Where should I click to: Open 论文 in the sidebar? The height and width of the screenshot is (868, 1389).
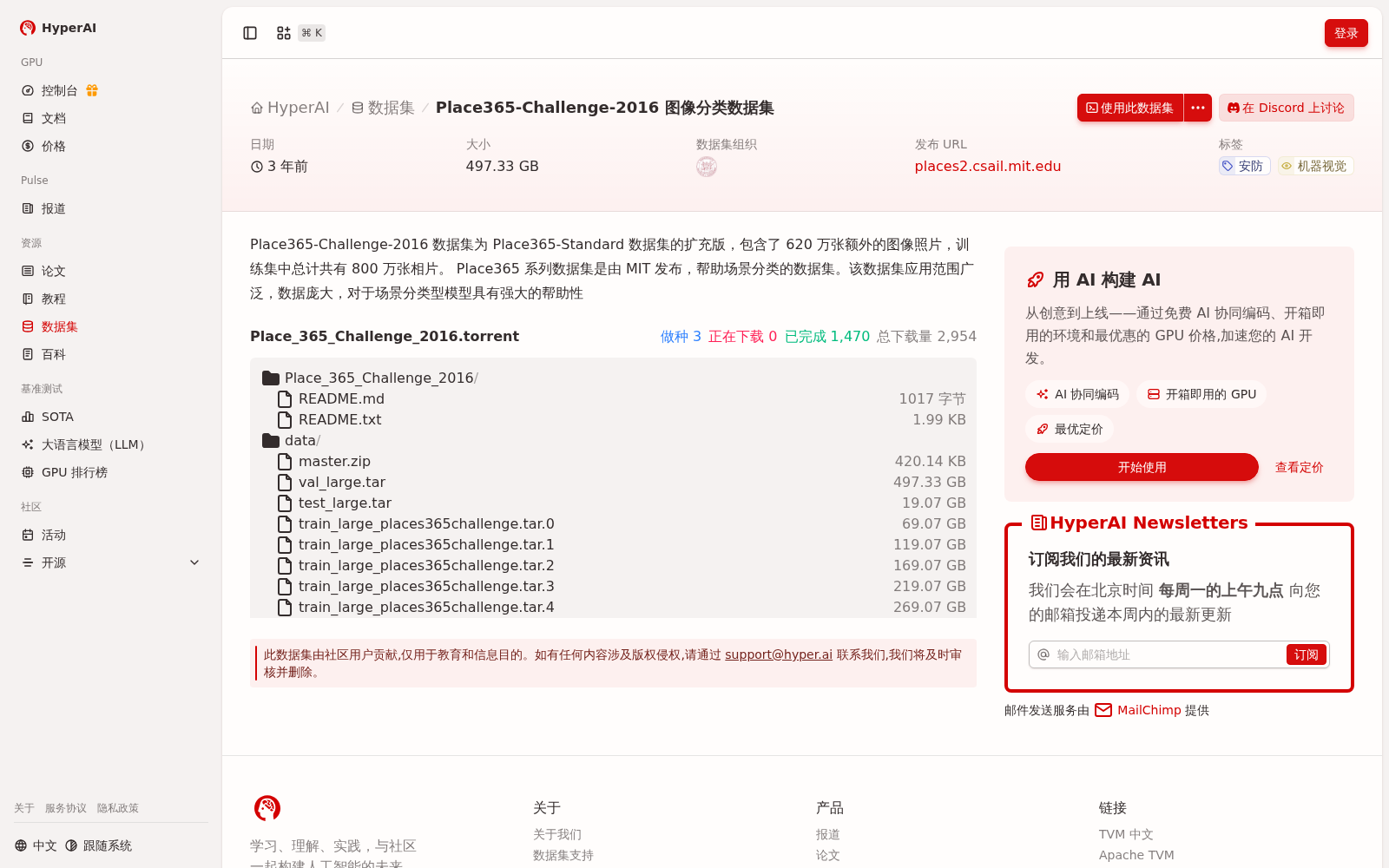[x=53, y=271]
